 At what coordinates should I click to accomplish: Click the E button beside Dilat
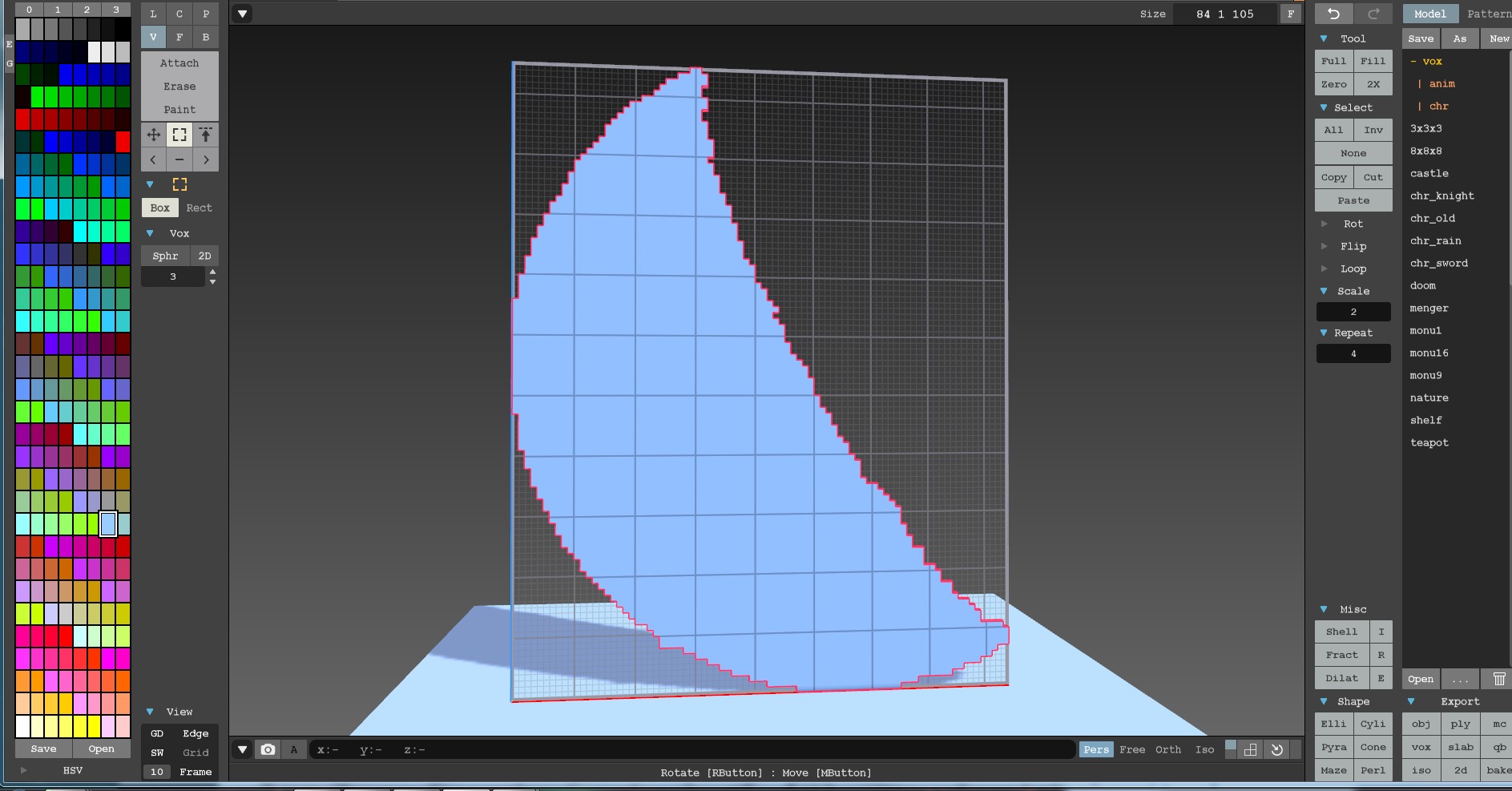(x=1381, y=678)
